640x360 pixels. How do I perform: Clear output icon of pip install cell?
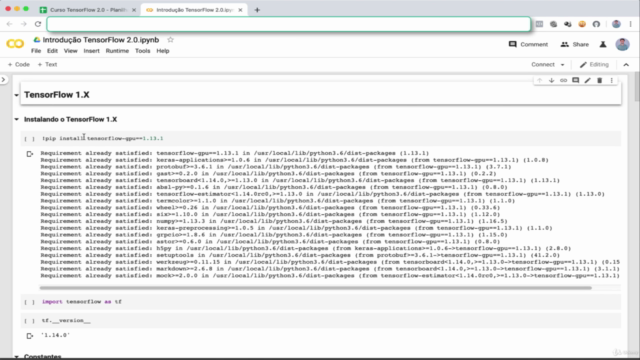pyautogui.click(x=29, y=154)
